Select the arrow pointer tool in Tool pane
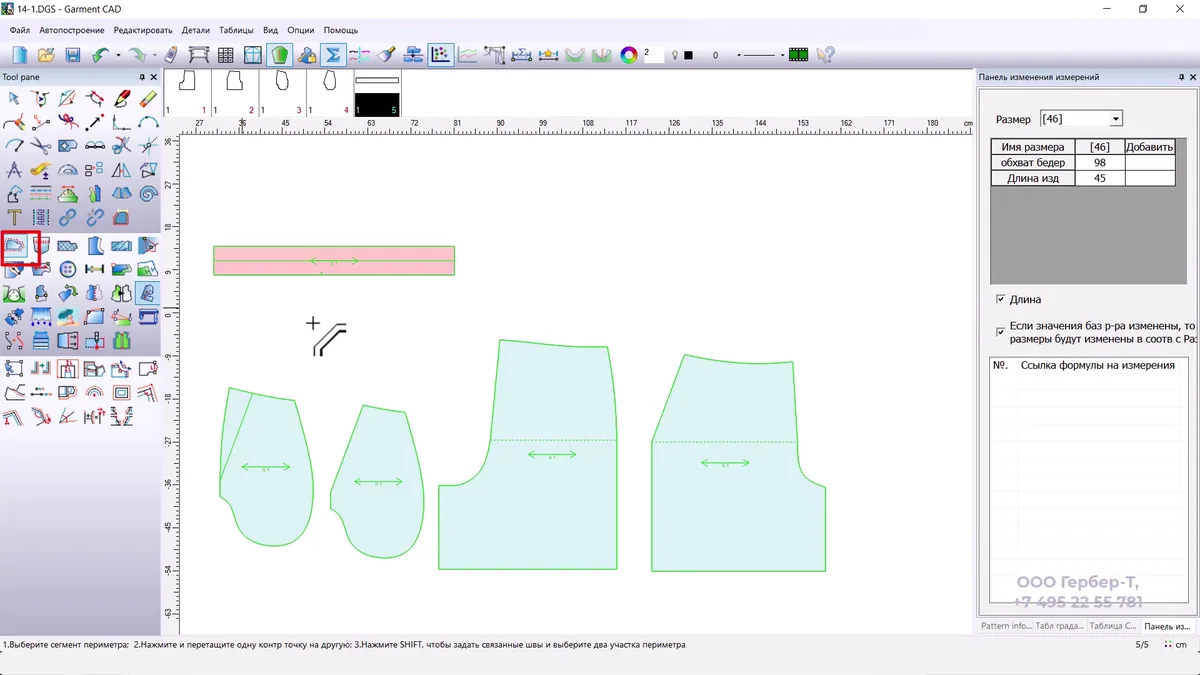The height and width of the screenshot is (675, 1200). [14, 98]
